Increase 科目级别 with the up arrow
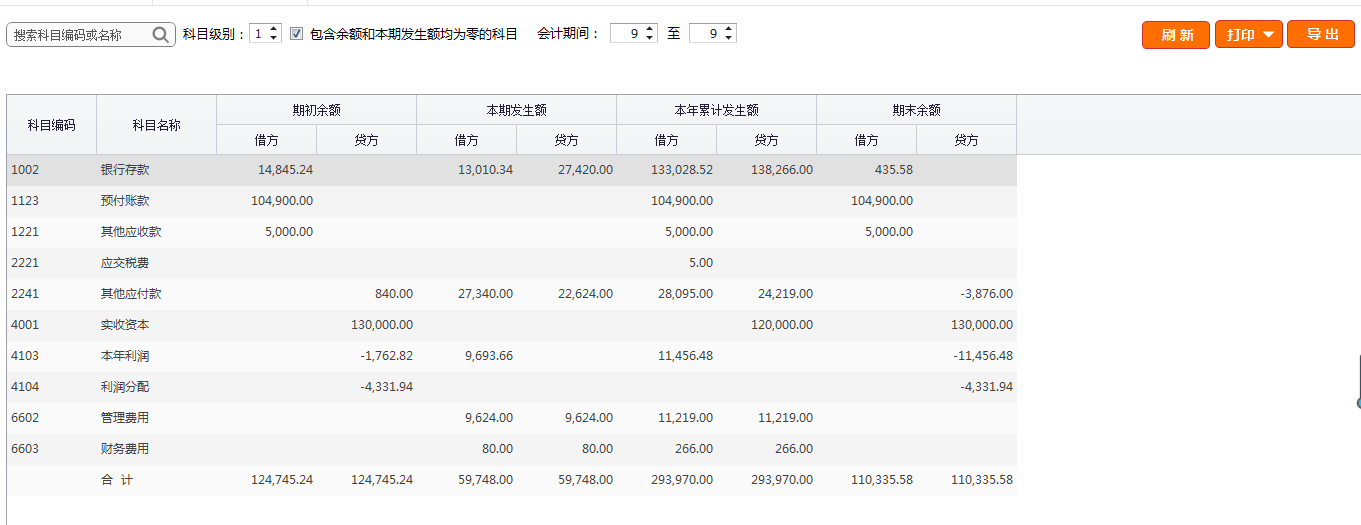The image size is (1361, 525). (275, 29)
